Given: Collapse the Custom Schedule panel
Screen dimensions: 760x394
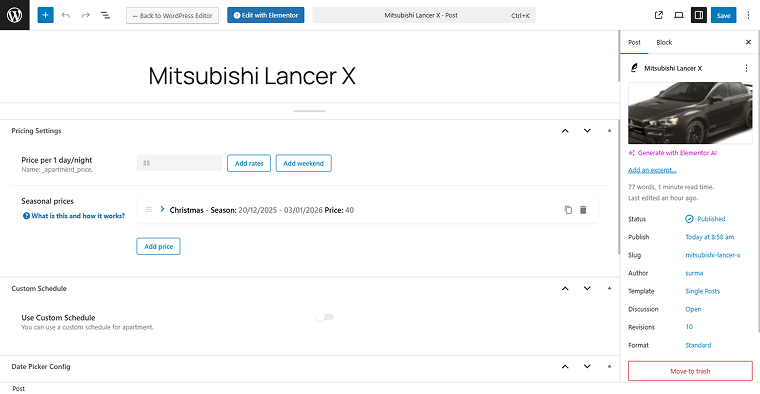Looking at the screenshot, I should [x=609, y=288].
